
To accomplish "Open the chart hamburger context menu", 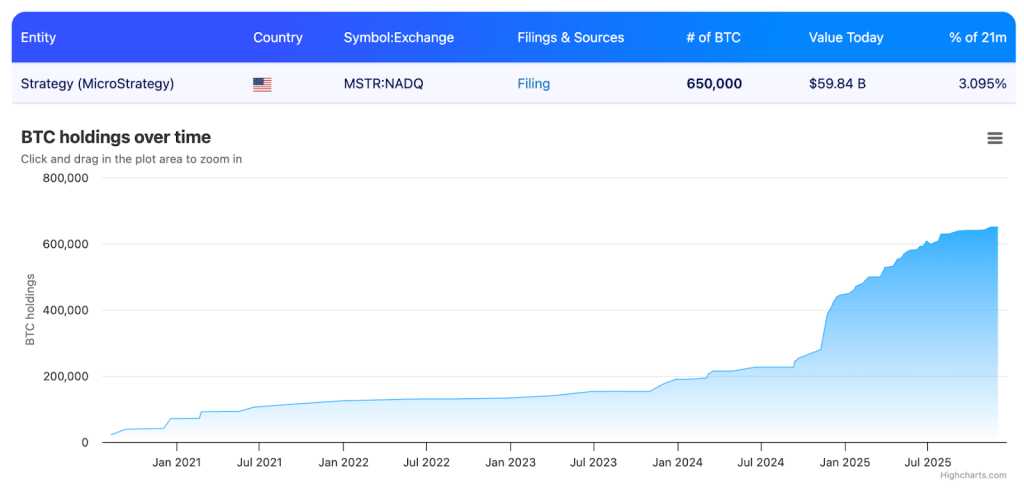I will tap(994, 139).
